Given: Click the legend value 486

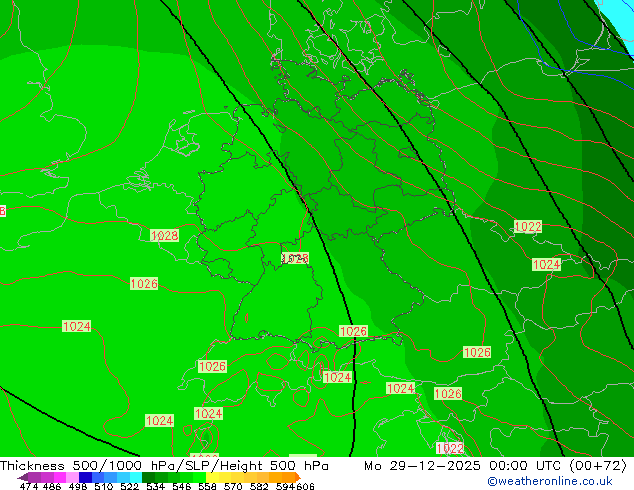Looking at the screenshot, I should (52, 486).
